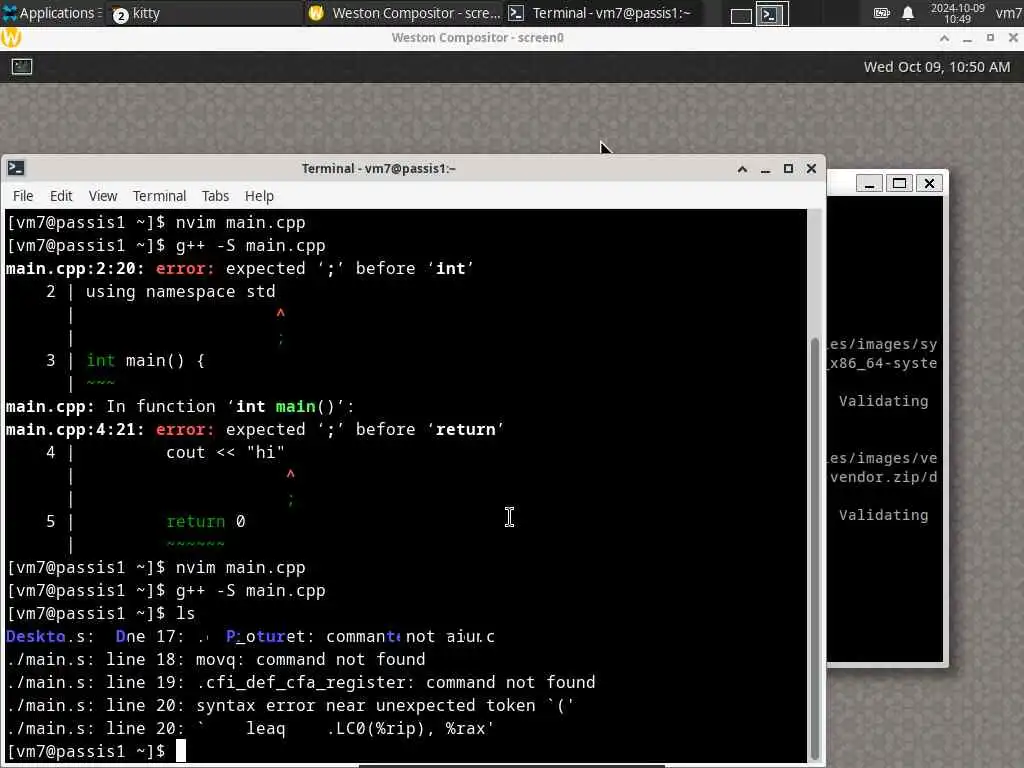Click the shade arrow on Terminal titlebar
Image resolution: width=1024 pixels, height=768 pixels.
742,169
